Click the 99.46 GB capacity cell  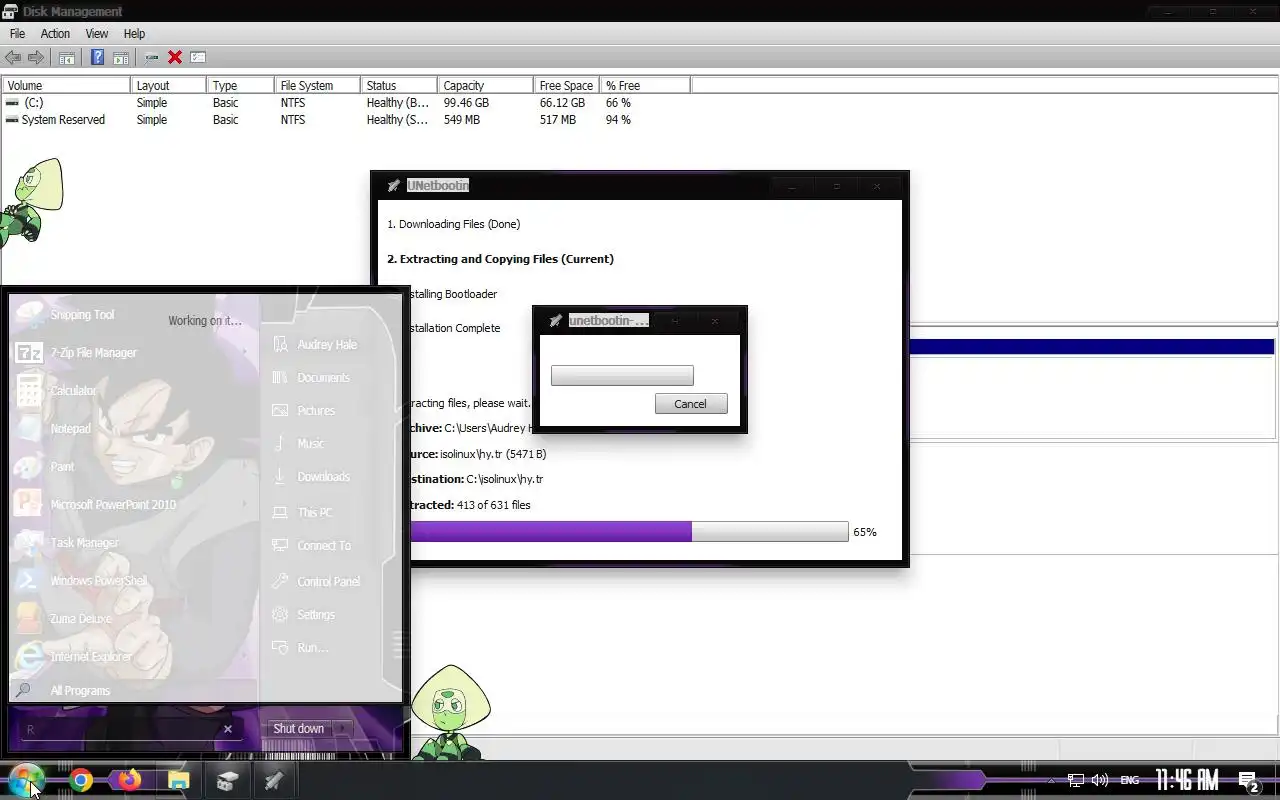[x=466, y=103]
